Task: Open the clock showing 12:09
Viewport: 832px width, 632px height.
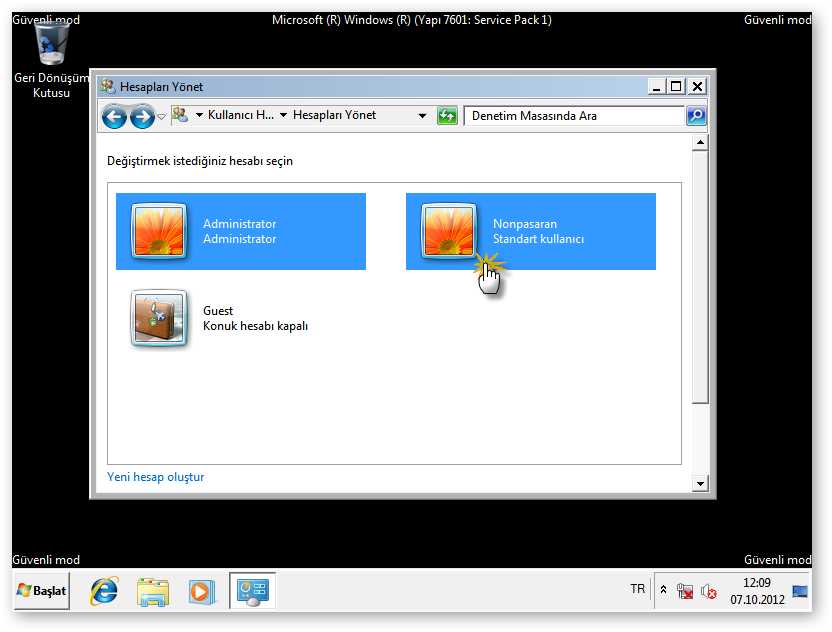Action: (757, 591)
